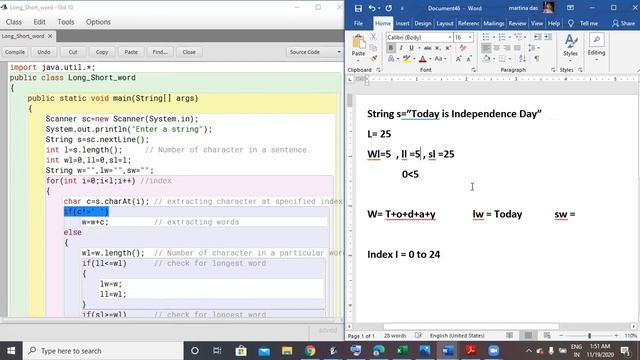This screenshot has height=360, width=640.
Task: Toggle Superscript in Word ribbon
Action: [x=448, y=48]
